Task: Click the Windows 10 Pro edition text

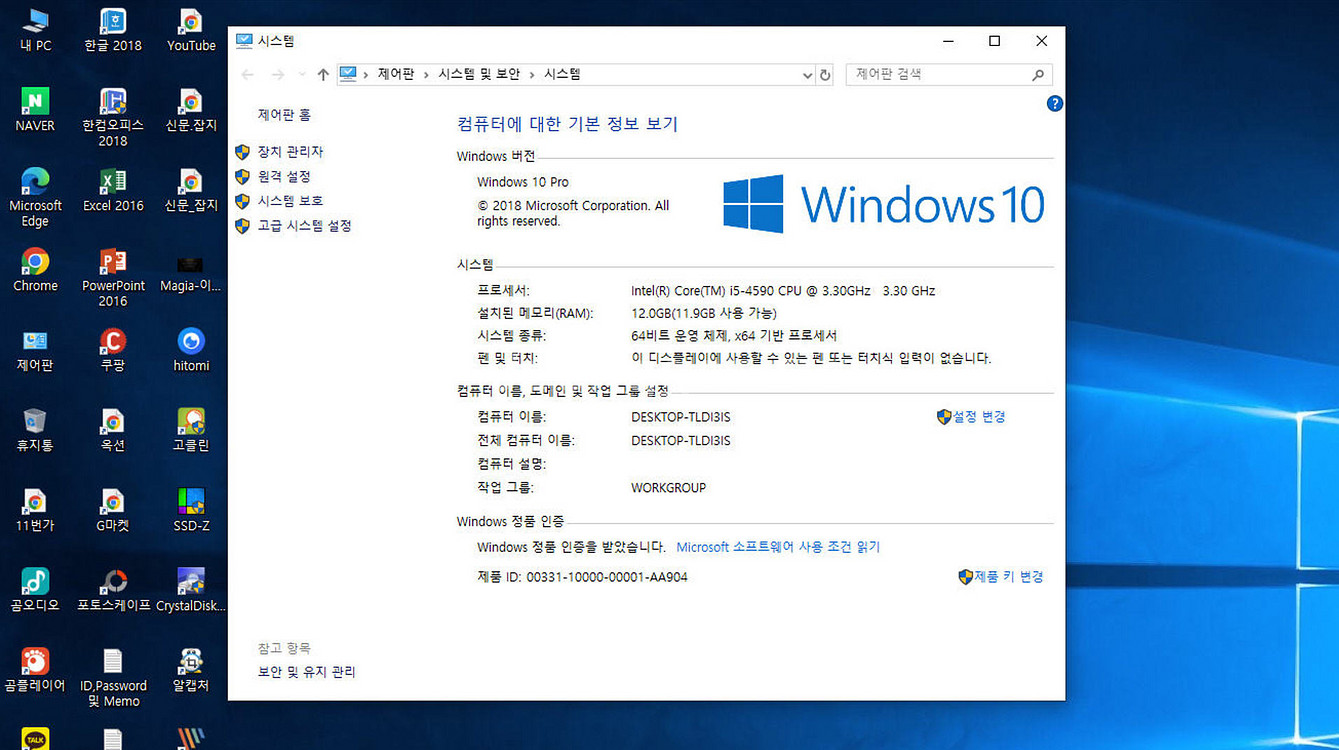Action: tap(523, 182)
